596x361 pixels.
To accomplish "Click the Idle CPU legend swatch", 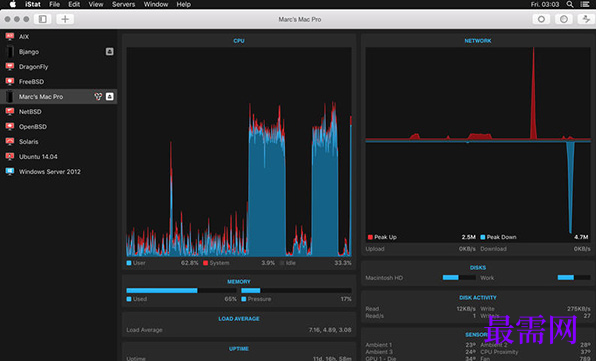I will [x=282, y=263].
